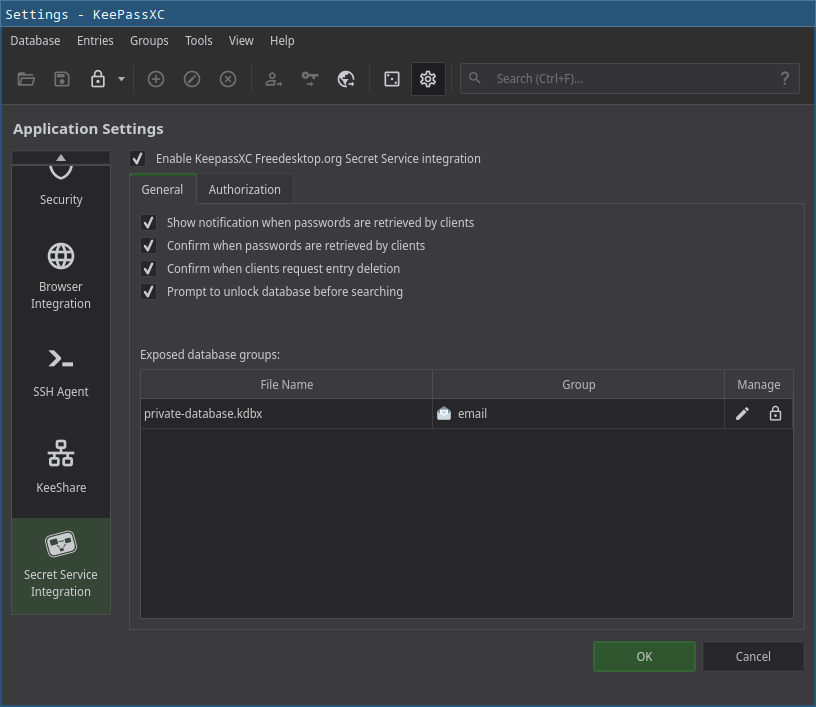816x707 pixels.
Task: Click the OK button
Action: tap(644, 657)
